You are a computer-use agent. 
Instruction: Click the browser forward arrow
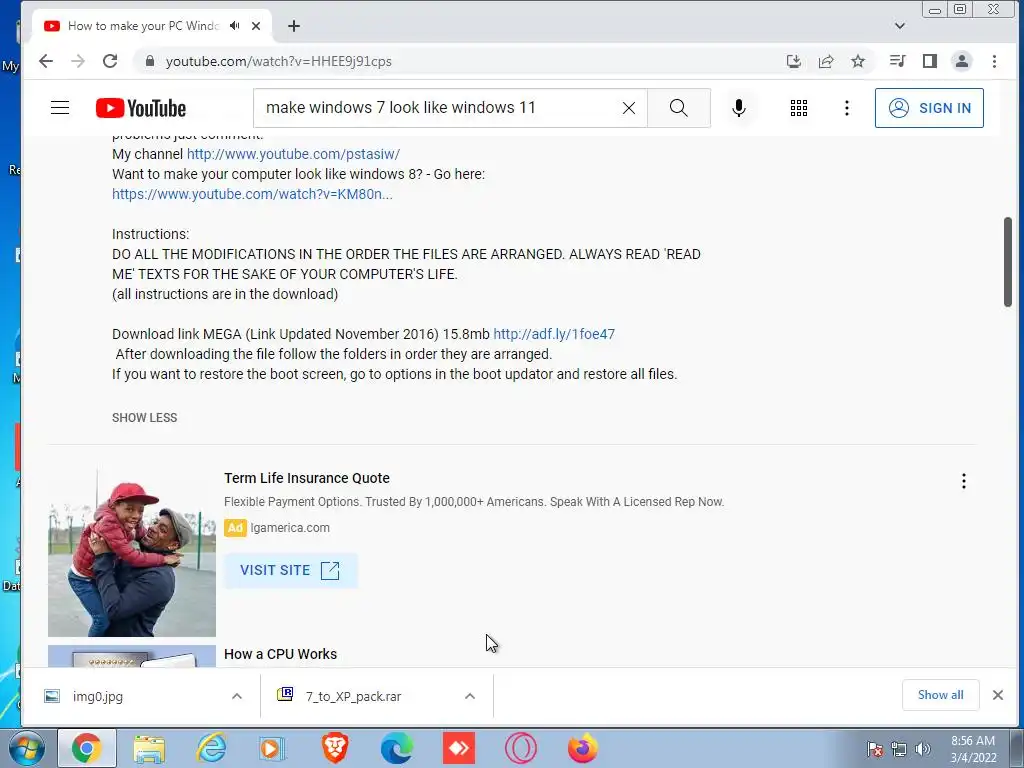78,61
